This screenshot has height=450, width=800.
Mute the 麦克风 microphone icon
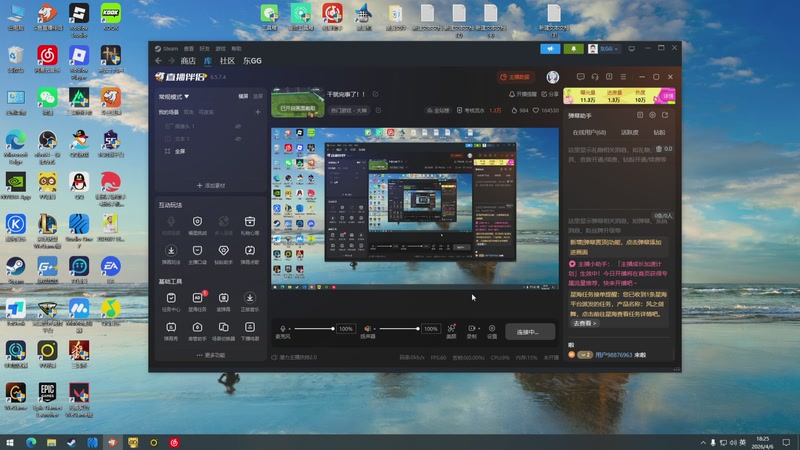282,329
